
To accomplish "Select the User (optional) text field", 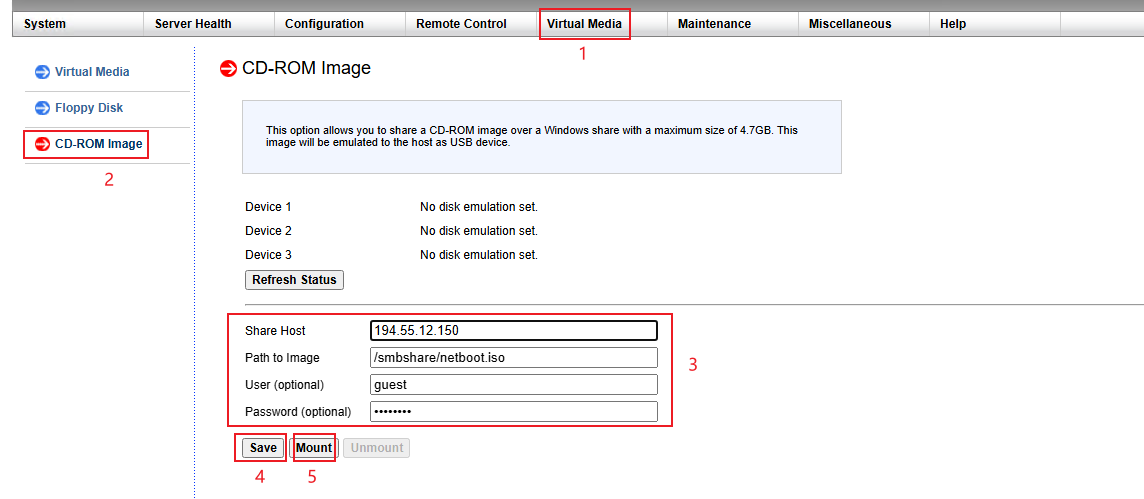I will point(513,385).
